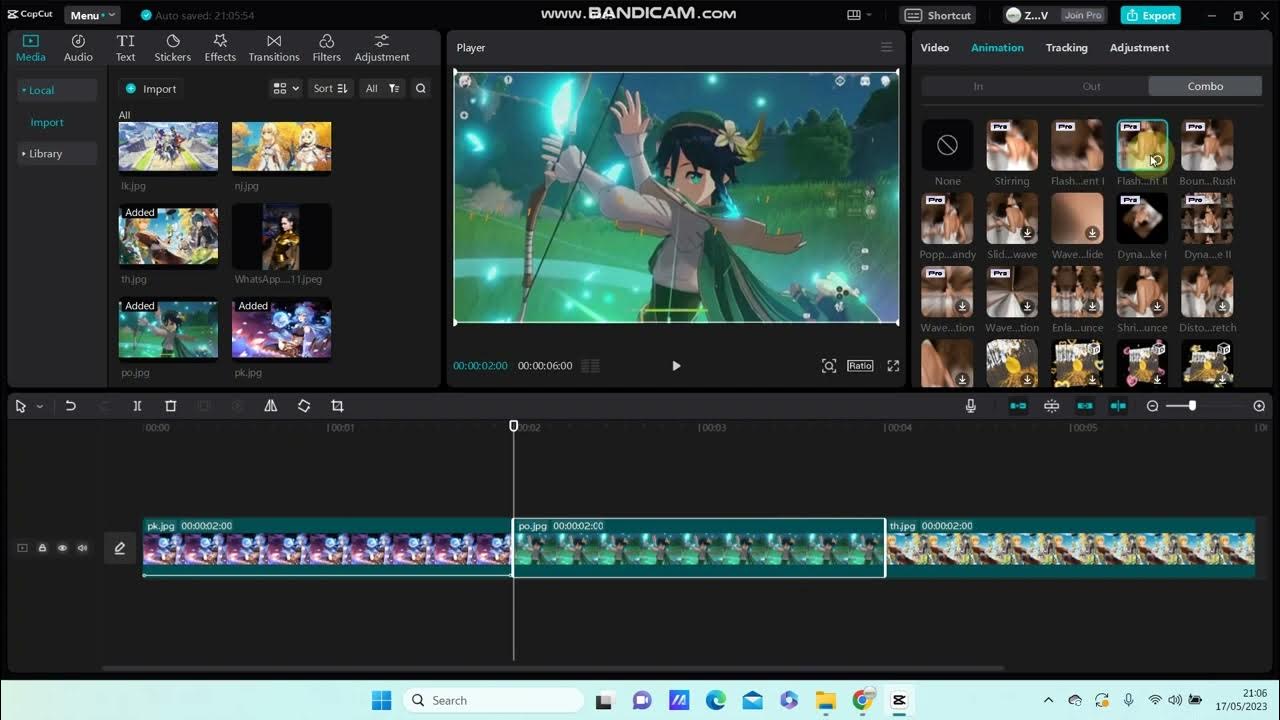Viewport: 1280px width, 720px height.
Task: Select the None animation
Action: click(947, 146)
